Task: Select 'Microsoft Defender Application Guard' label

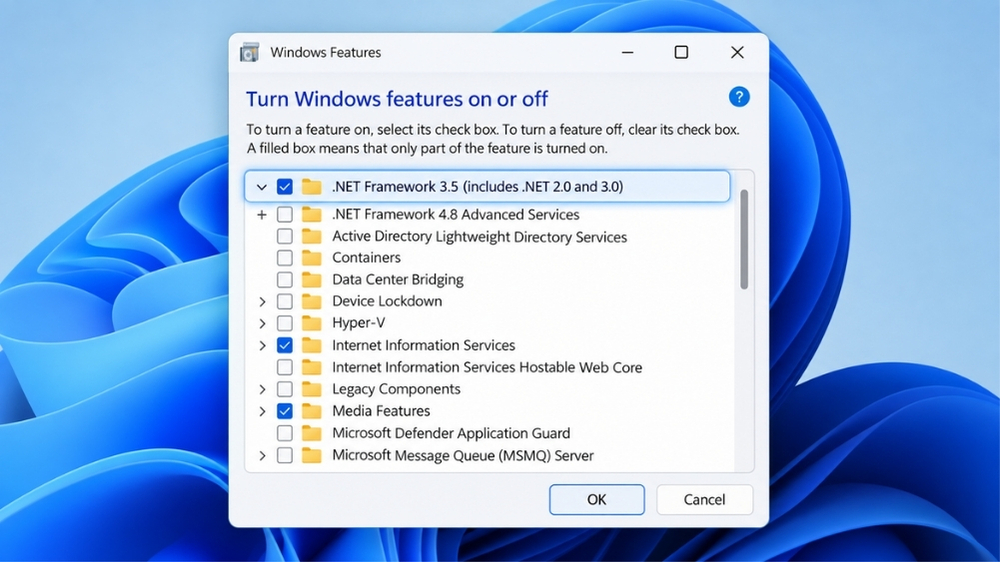Action: click(x=451, y=433)
